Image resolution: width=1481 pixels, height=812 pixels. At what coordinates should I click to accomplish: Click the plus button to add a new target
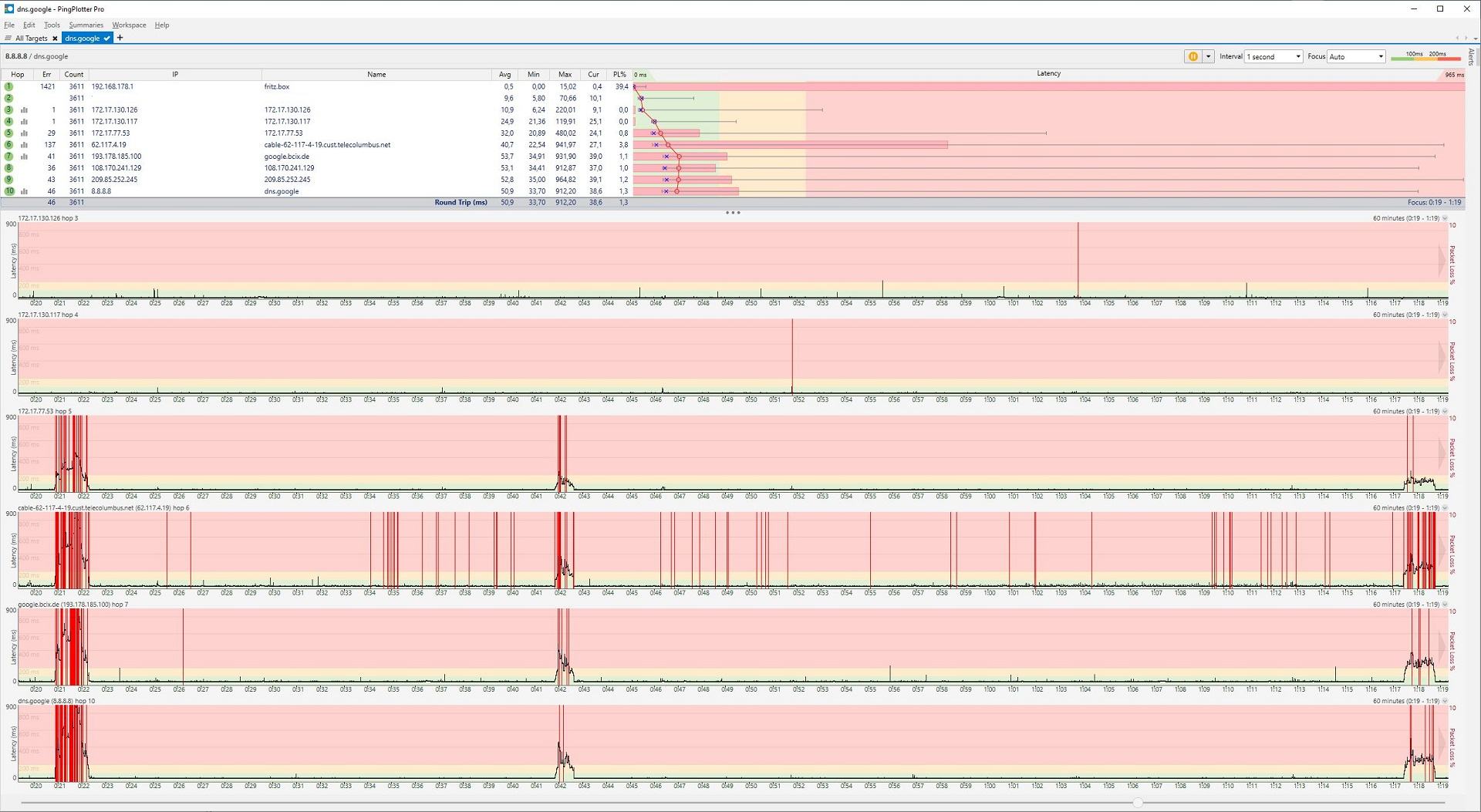point(120,38)
